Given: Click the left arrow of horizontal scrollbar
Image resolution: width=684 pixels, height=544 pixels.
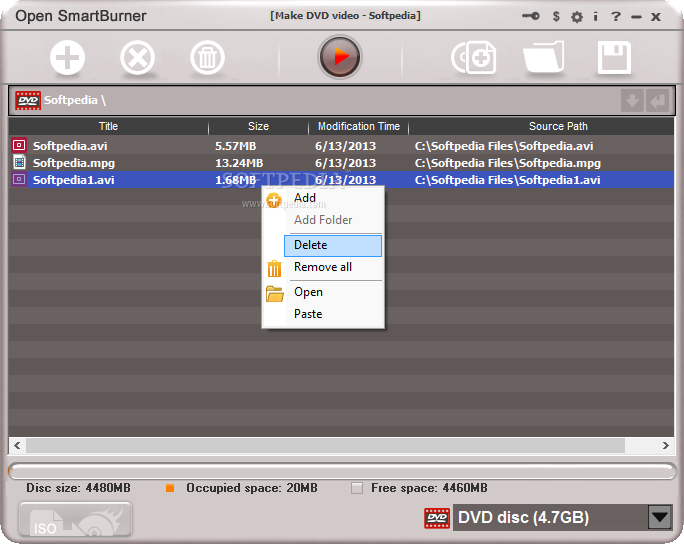Looking at the screenshot, I should tap(17, 445).
